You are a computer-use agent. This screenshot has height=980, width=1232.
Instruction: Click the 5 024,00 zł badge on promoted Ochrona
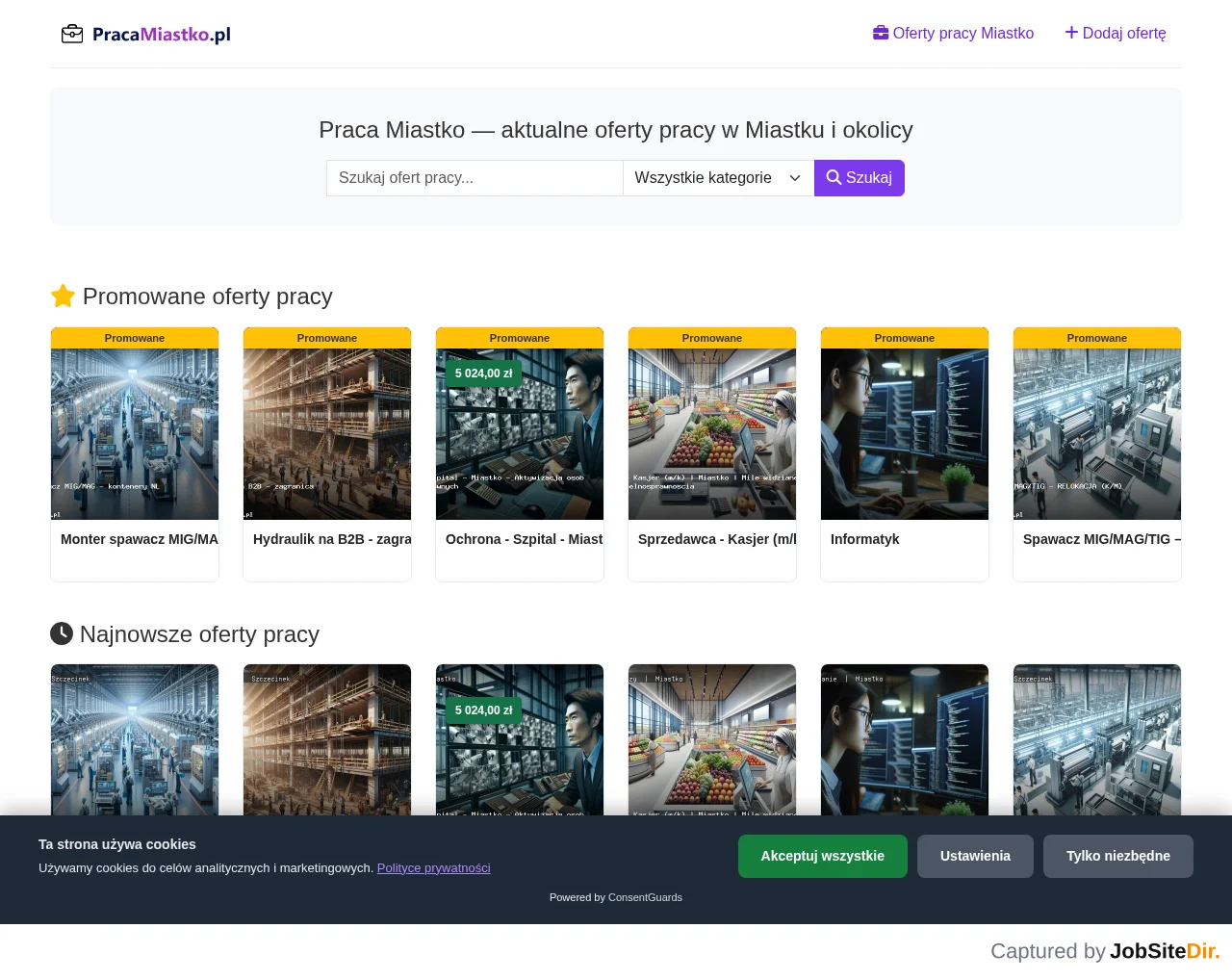click(484, 374)
